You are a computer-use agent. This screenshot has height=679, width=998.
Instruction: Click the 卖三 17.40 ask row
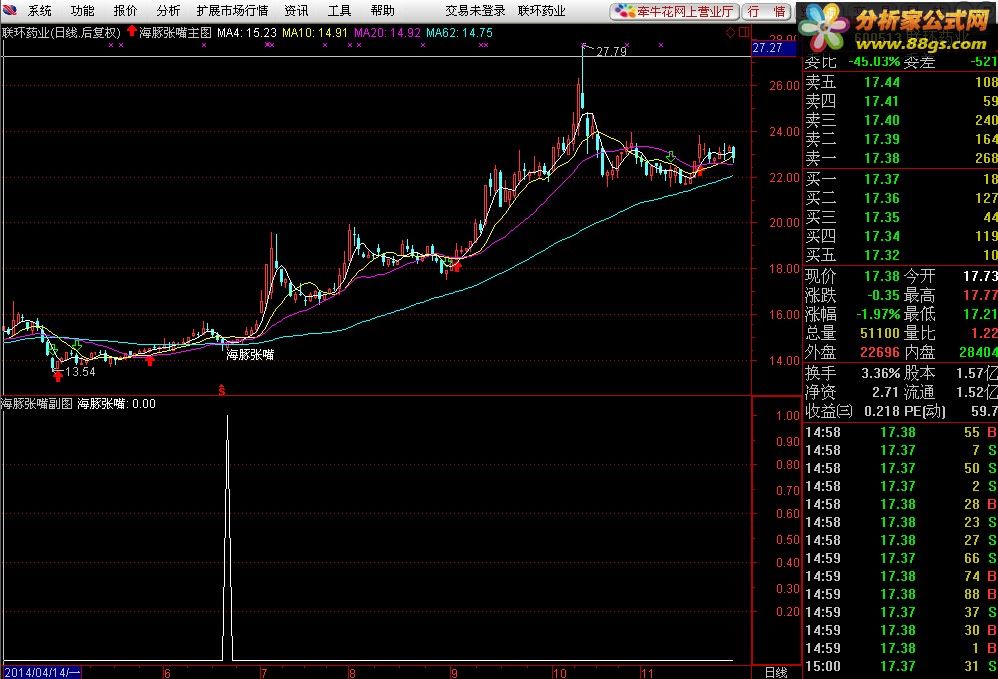[x=901, y=120]
